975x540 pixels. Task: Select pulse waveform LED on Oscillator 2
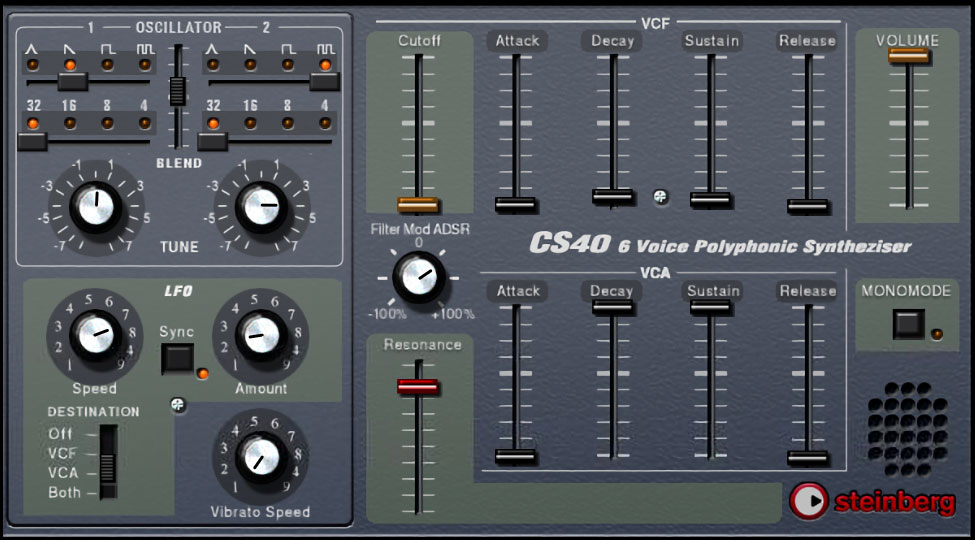pos(325,65)
